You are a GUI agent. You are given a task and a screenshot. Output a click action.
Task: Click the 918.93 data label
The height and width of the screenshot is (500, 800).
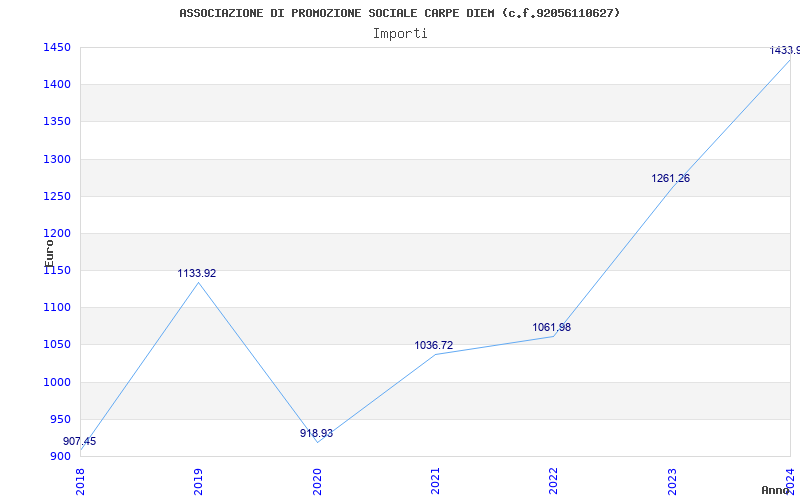click(317, 433)
